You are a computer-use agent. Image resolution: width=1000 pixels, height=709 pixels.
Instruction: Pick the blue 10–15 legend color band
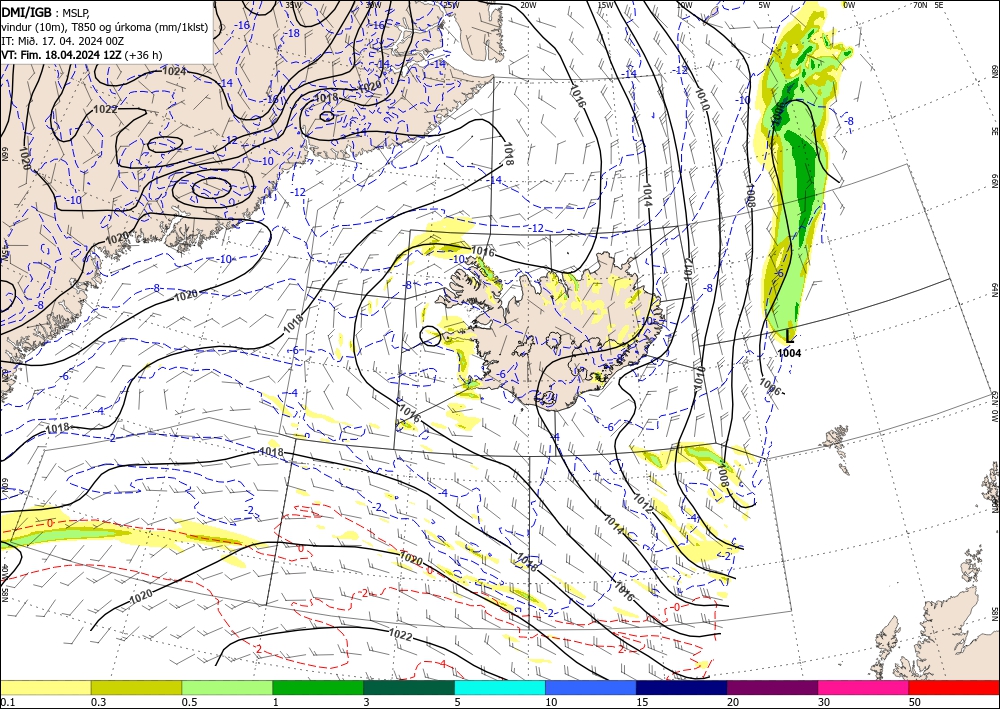click(x=591, y=687)
